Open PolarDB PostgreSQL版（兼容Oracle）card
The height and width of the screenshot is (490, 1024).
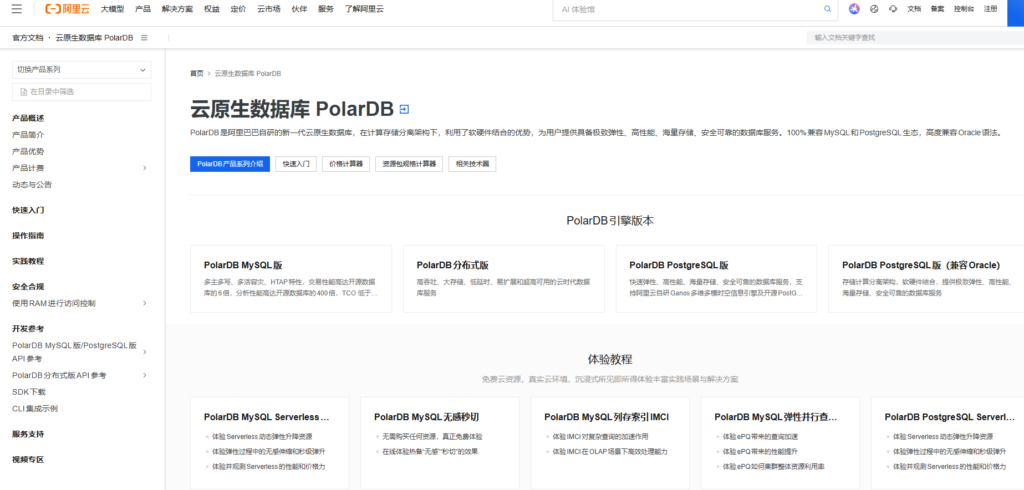point(926,279)
